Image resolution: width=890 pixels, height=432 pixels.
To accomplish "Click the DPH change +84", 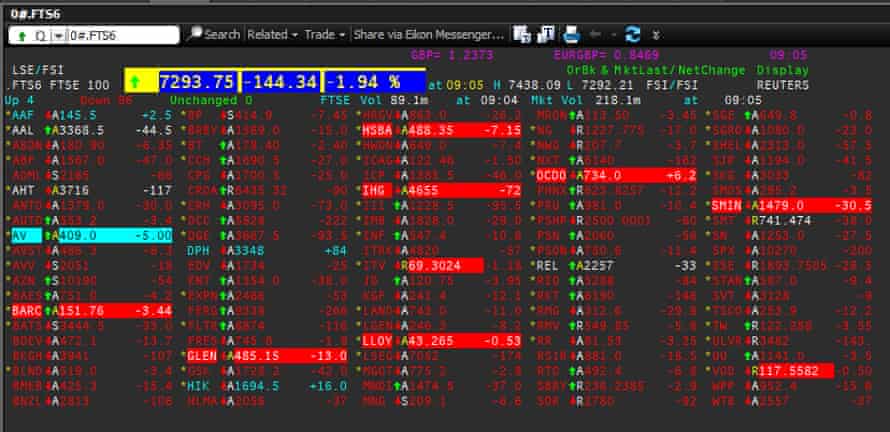I will coord(335,250).
